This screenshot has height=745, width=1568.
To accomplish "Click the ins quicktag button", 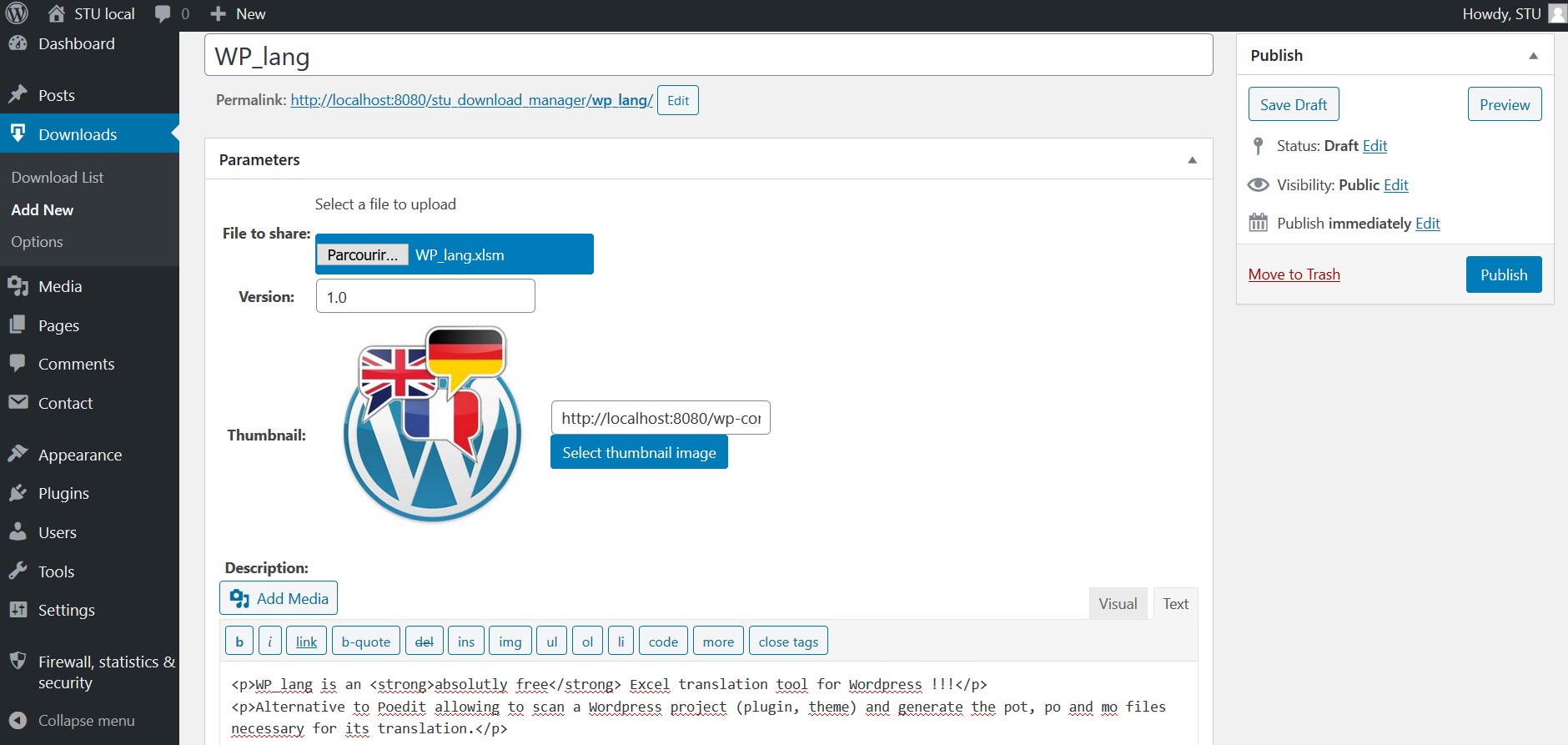I will click(x=465, y=642).
